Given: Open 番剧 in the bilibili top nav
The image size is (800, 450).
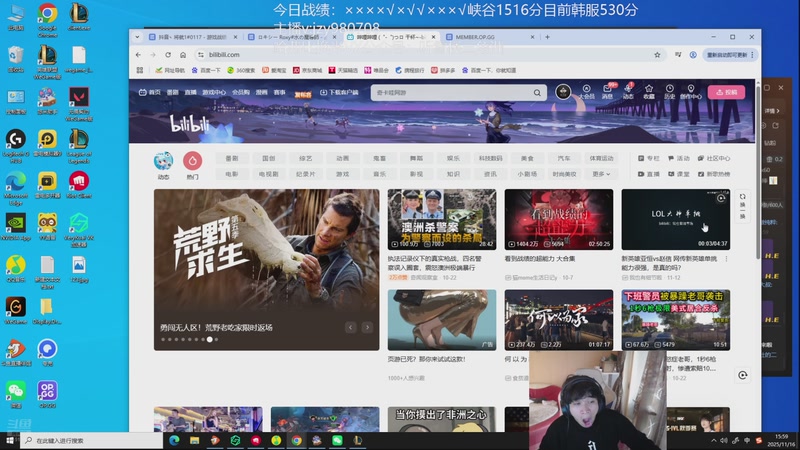Looking at the screenshot, I should coord(172,92).
